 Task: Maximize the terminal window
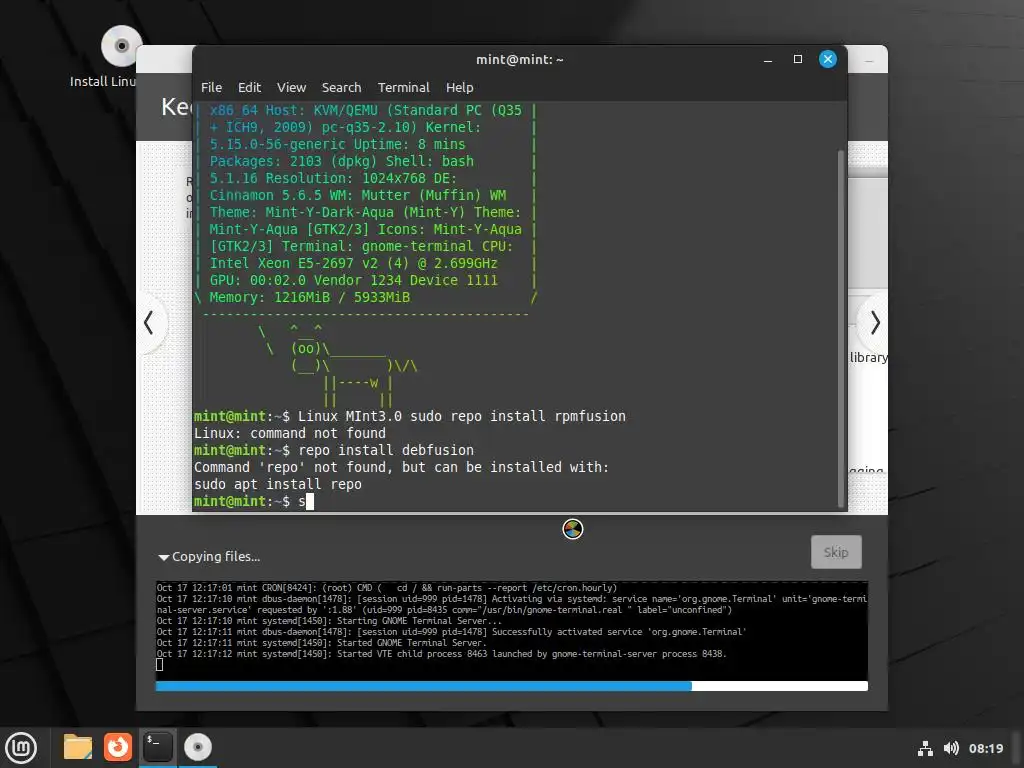(x=797, y=59)
